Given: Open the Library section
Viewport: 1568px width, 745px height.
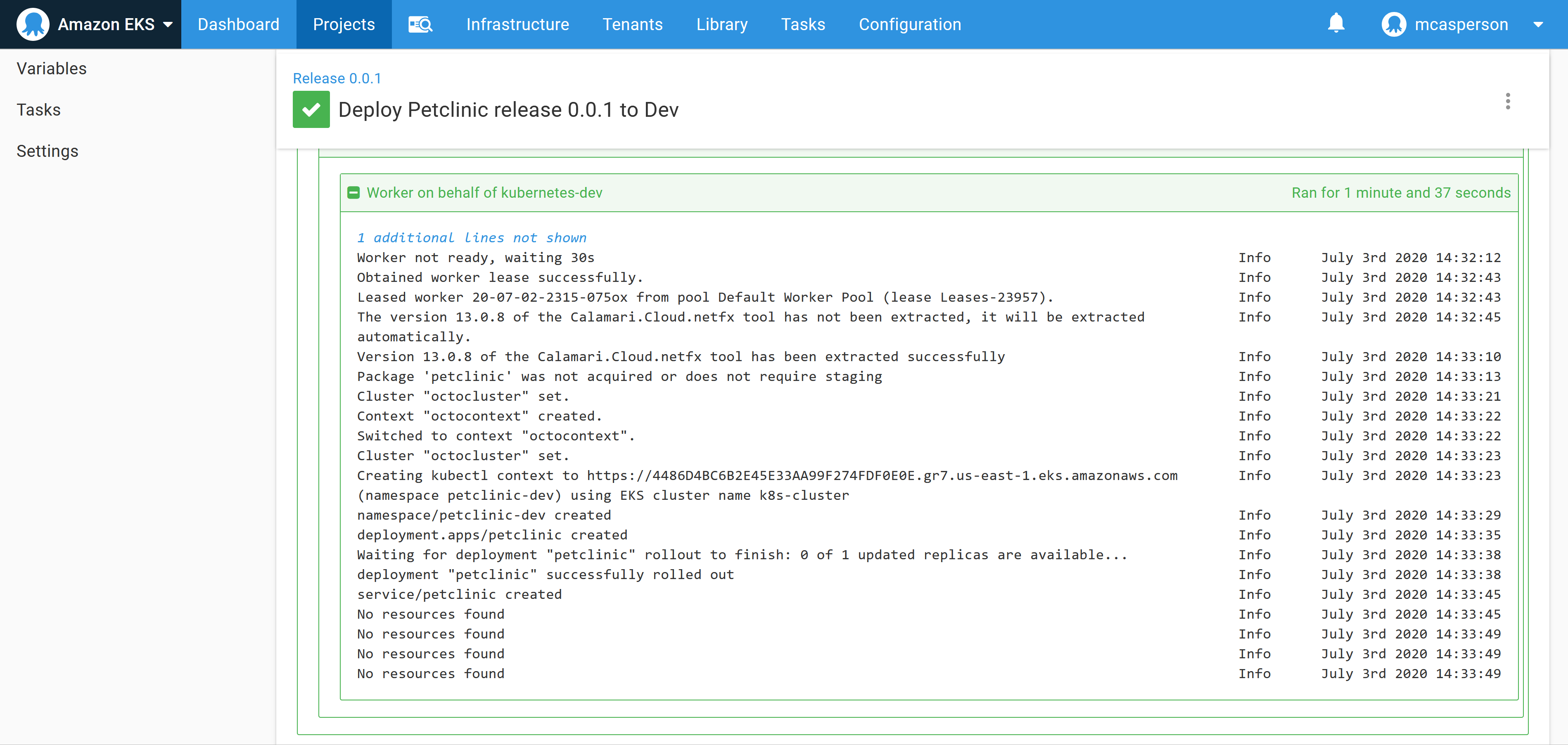Looking at the screenshot, I should click(x=721, y=24).
